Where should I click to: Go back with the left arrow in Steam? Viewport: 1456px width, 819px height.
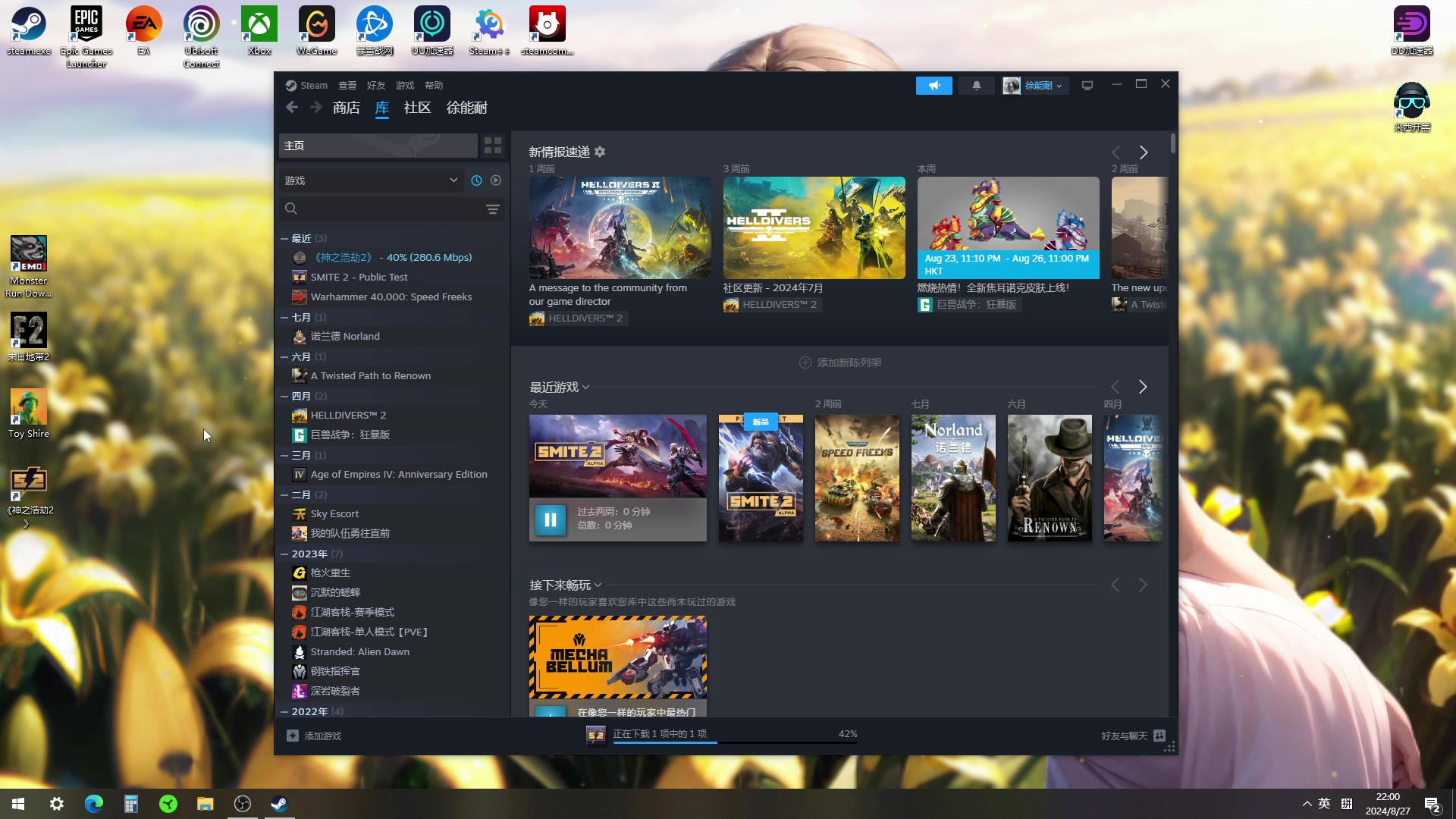[x=292, y=108]
